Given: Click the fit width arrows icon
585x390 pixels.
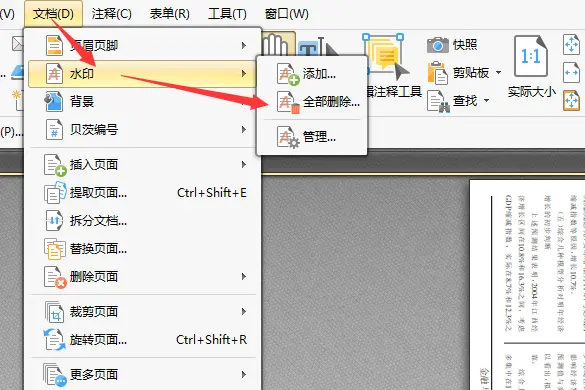Looking at the screenshot, I should 571,72.
